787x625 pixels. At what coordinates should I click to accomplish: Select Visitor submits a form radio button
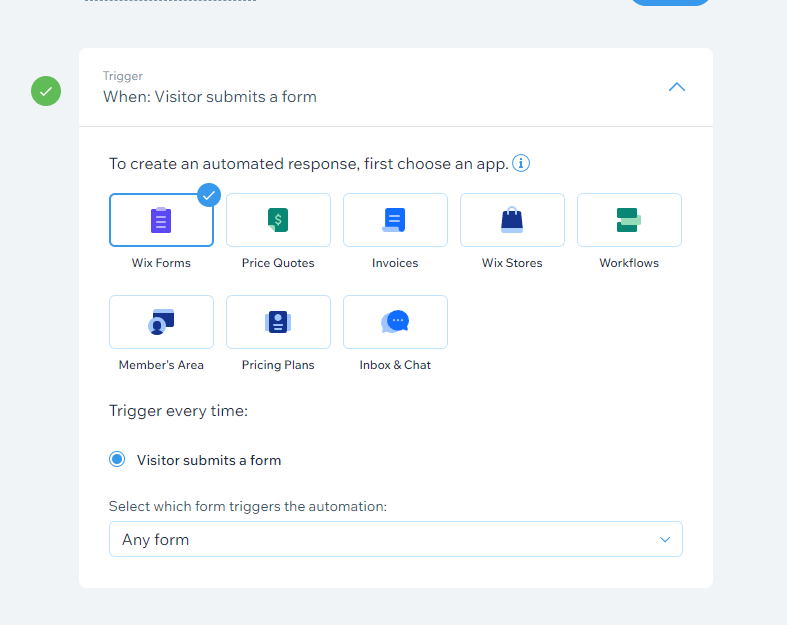click(x=117, y=459)
